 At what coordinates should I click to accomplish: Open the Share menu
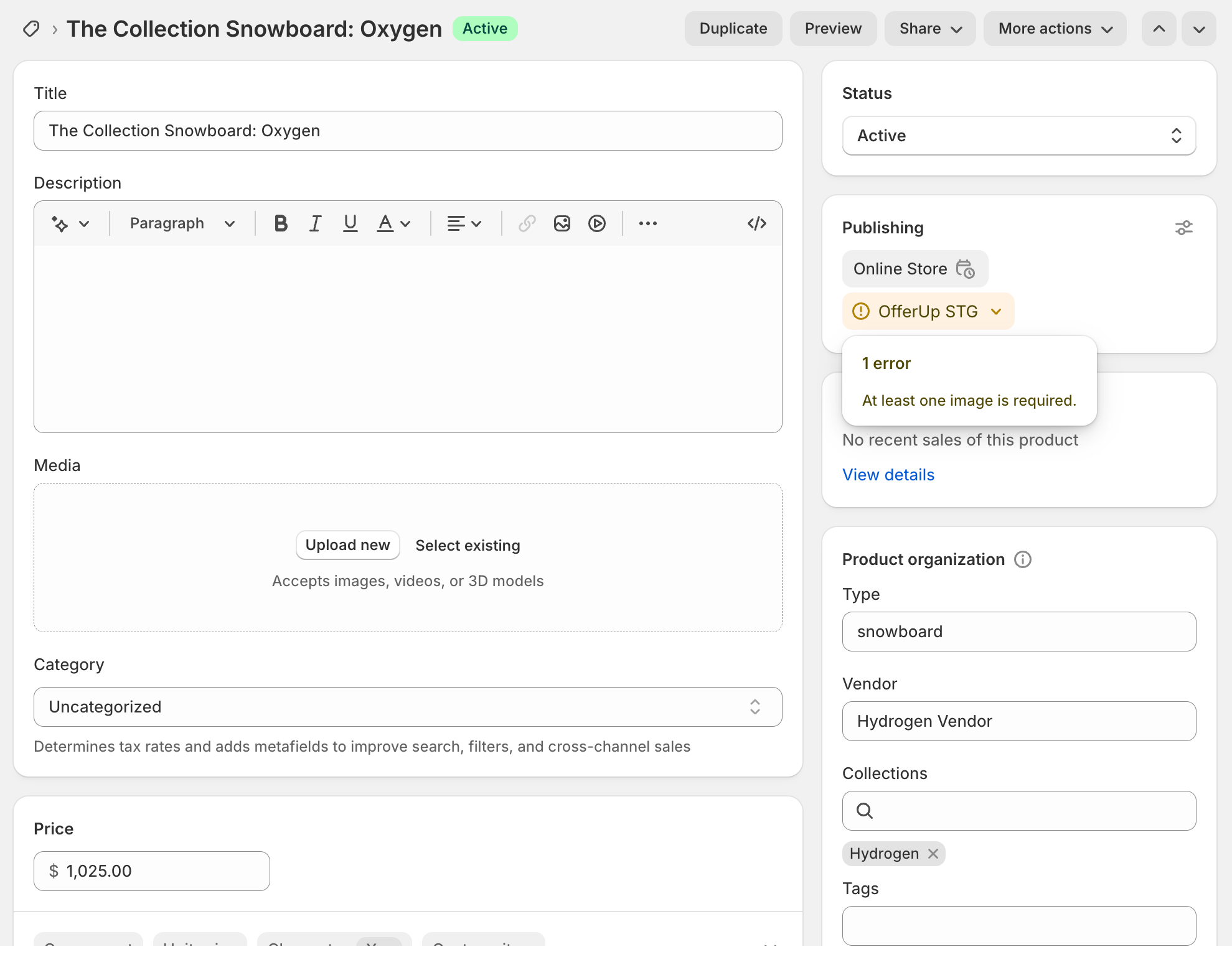click(x=930, y=29)
